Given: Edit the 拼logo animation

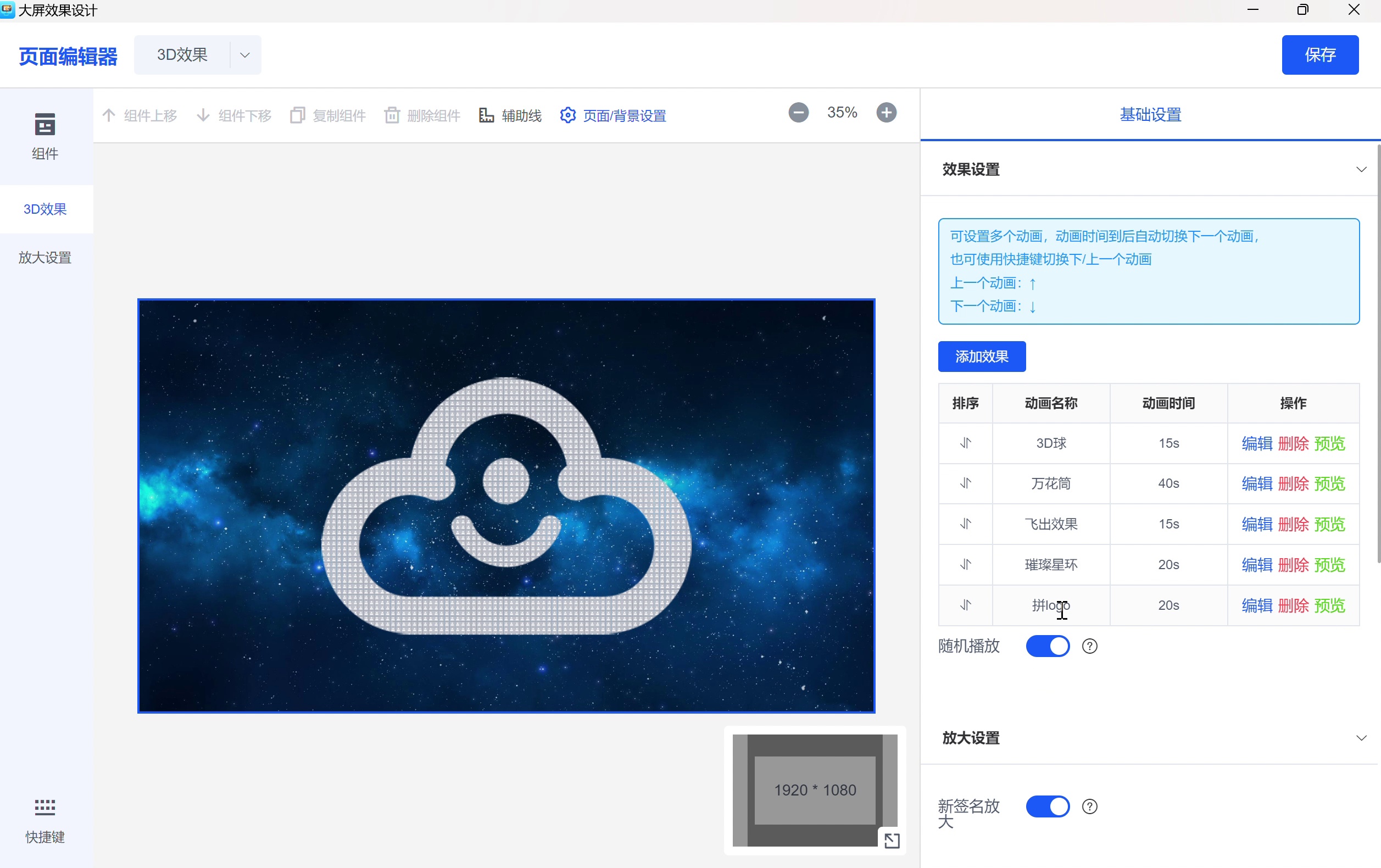Looking at the screenshot, I should (x=1257, y=605).
